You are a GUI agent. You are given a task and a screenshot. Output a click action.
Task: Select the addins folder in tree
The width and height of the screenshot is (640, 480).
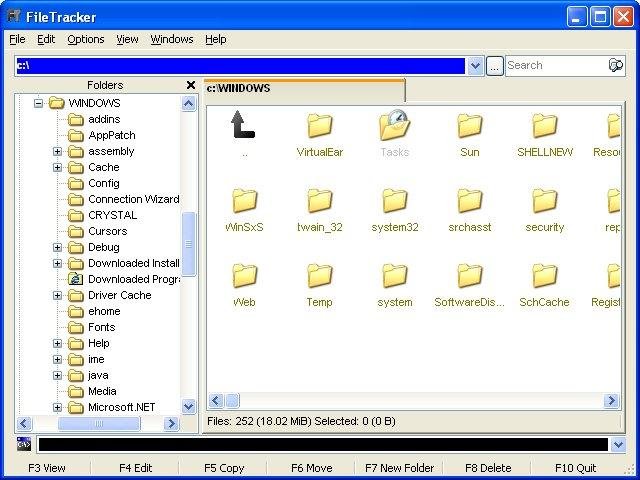[x=94, y=119]
